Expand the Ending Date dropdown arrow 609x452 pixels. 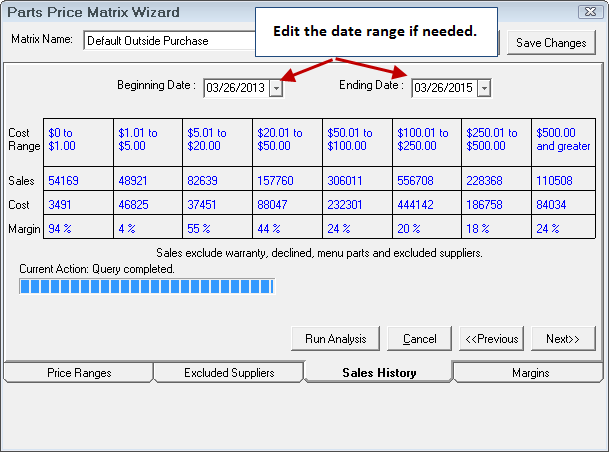point(484,88)
